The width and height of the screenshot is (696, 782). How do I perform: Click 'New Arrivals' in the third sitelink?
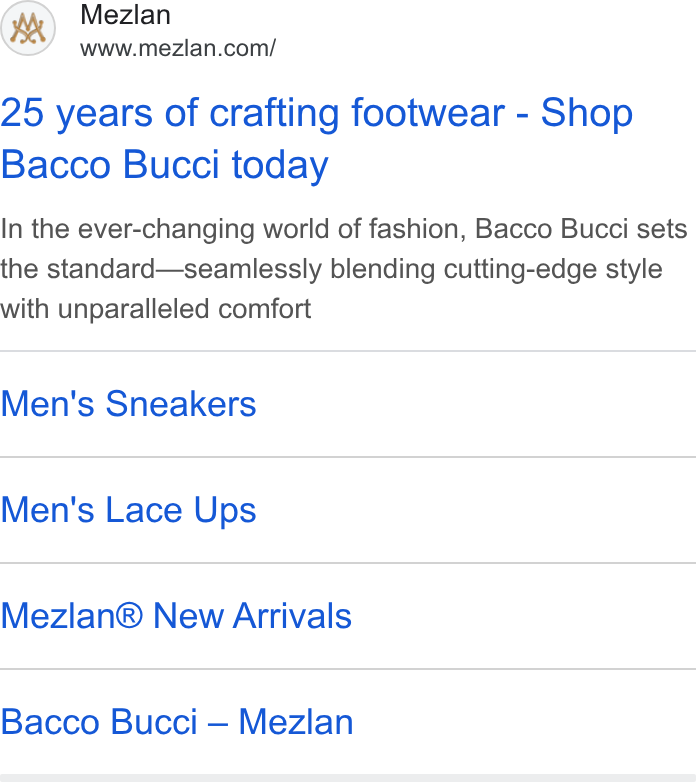point(252,616)
